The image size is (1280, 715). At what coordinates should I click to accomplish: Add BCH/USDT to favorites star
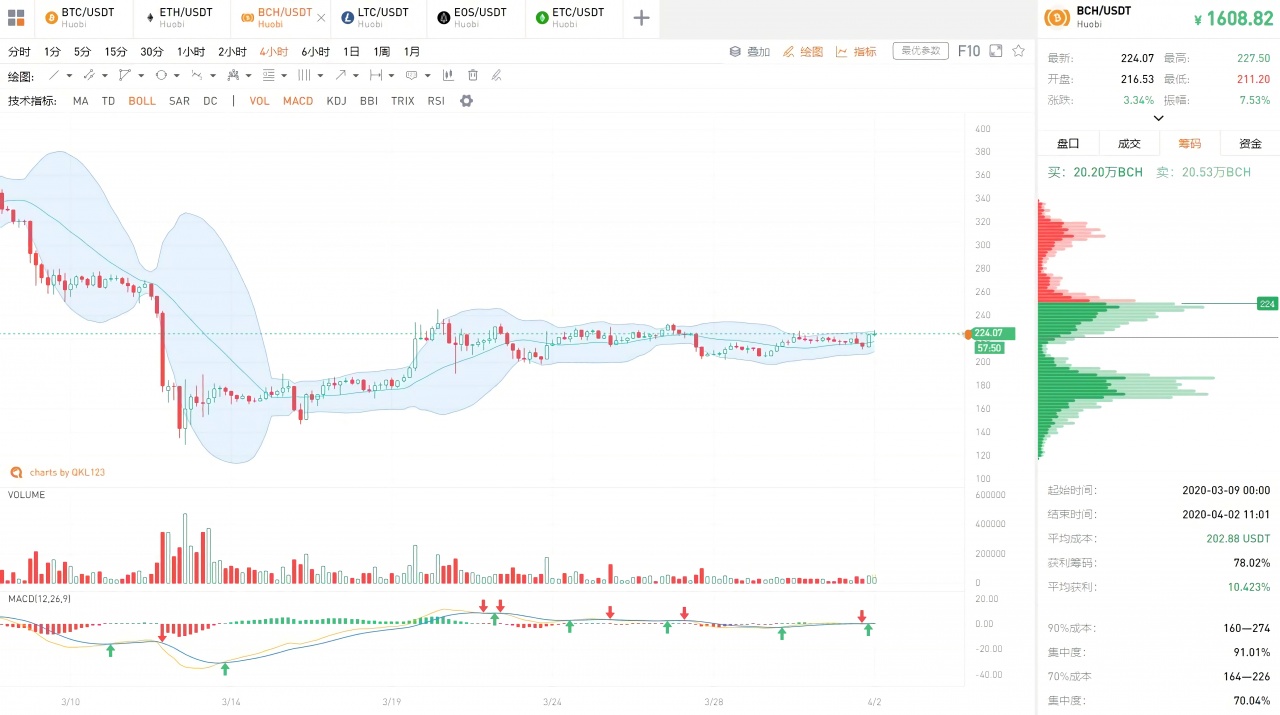[1018, 51]
